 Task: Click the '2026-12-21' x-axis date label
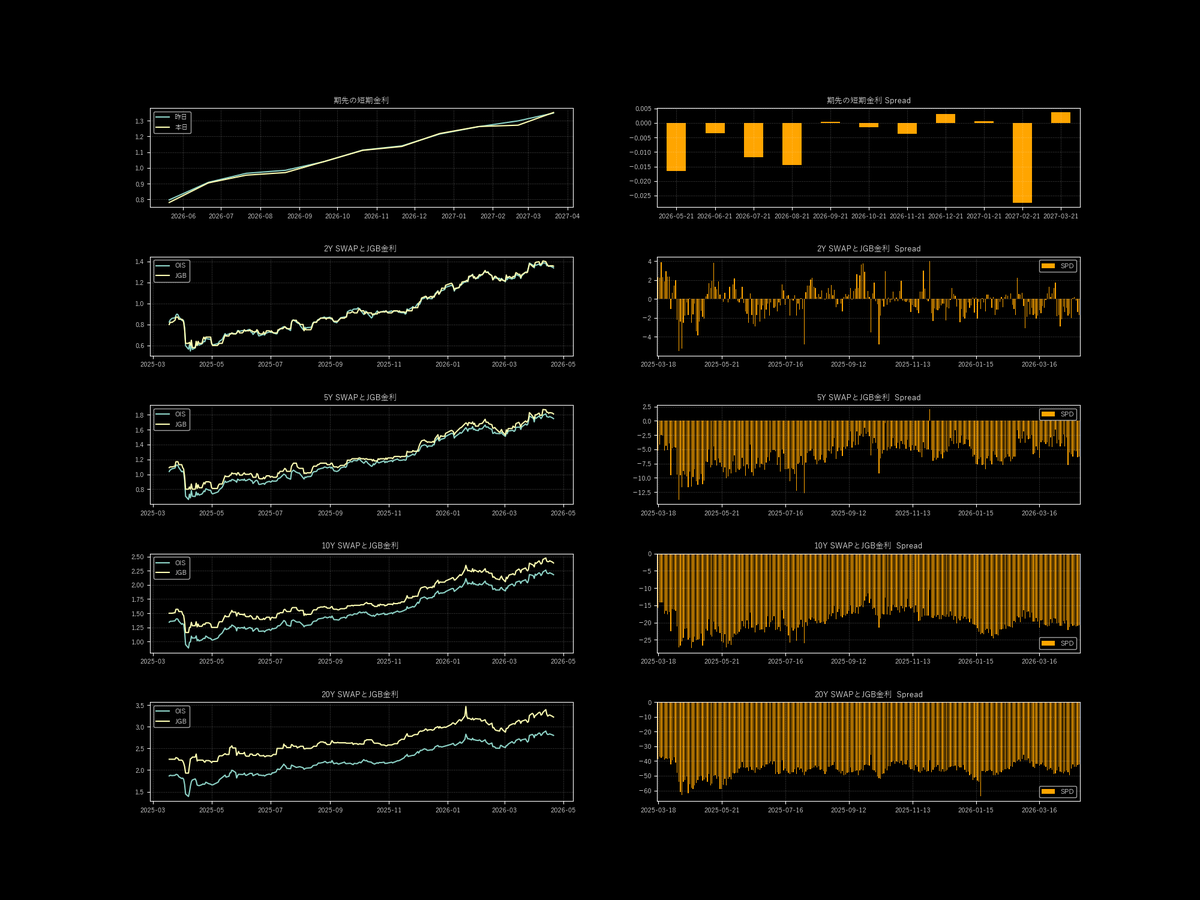tap(945, 216)
